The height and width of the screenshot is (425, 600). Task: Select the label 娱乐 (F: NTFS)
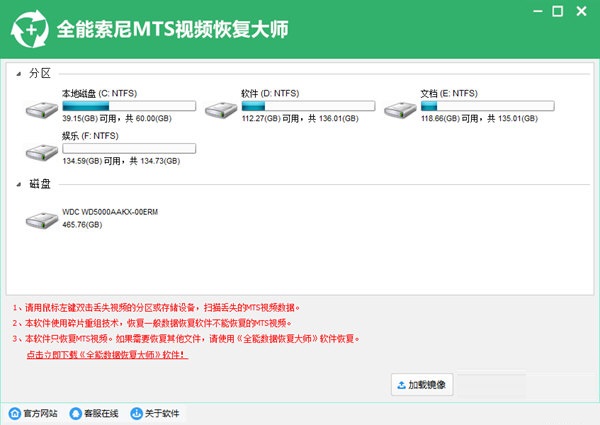coord(90,136)
